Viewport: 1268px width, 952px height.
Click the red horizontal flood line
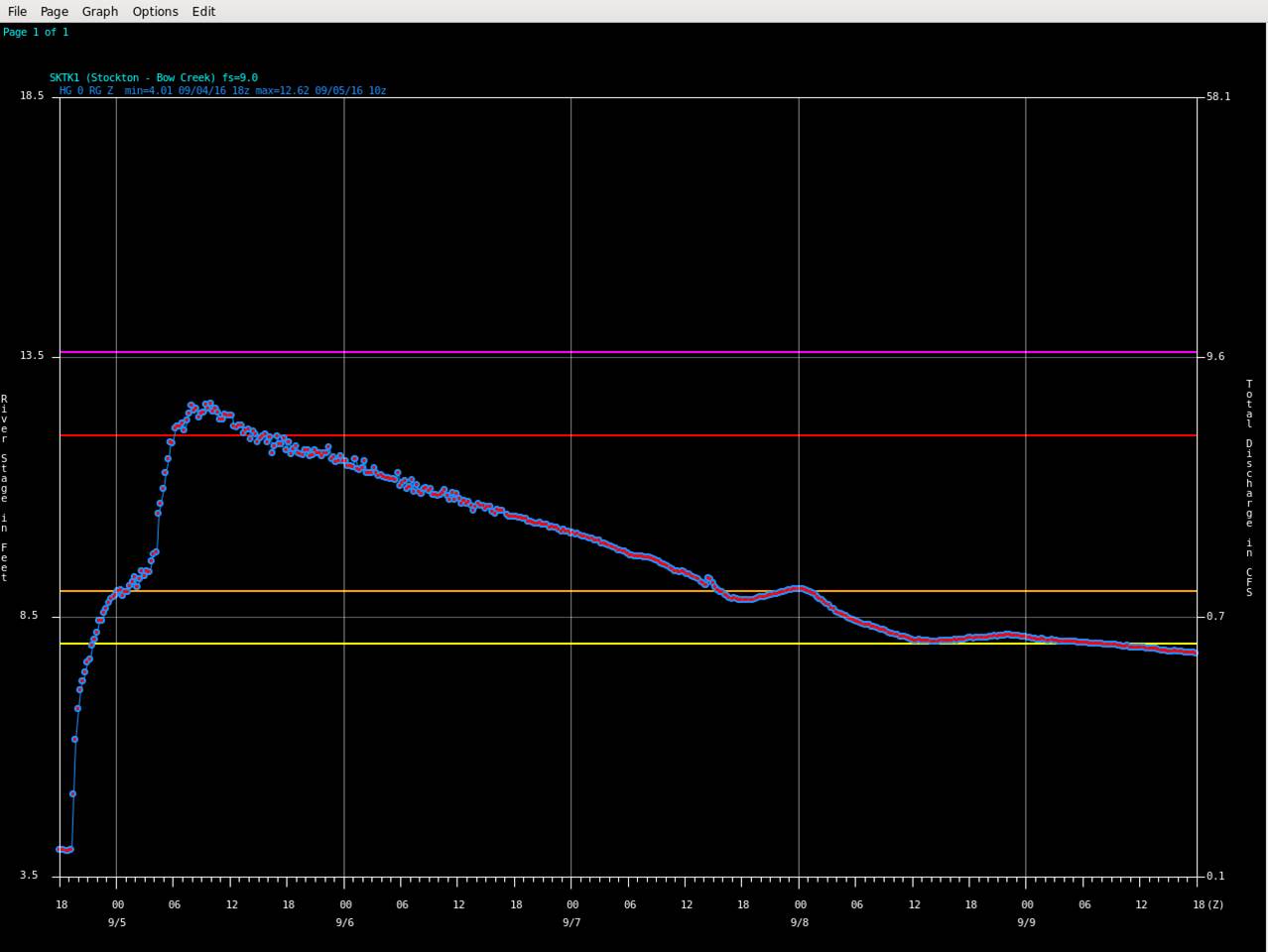pyautogui.click(x=628, y=435)
